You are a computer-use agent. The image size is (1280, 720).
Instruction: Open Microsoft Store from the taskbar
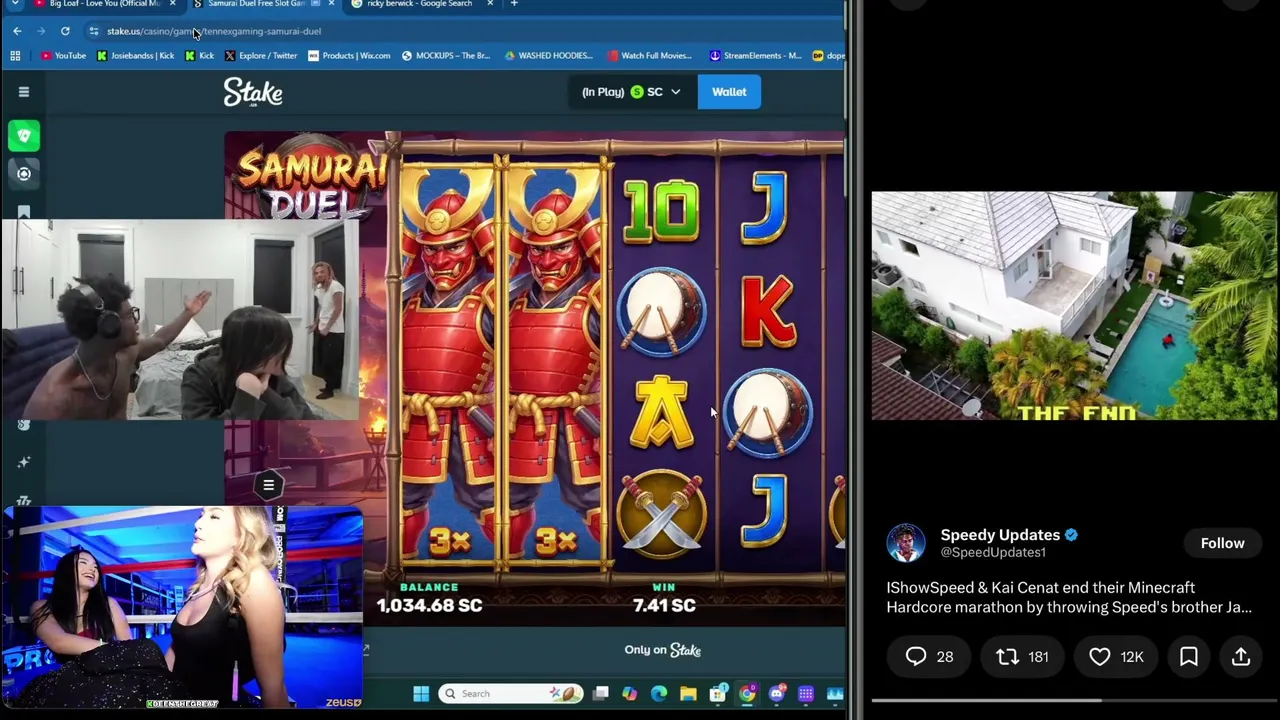click(x=718, y=694)
